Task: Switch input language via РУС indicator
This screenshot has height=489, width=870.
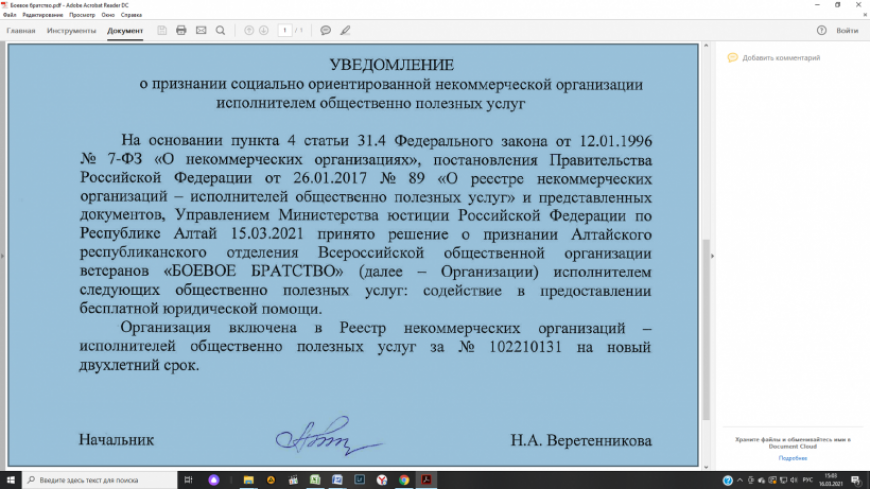Action: tap(808, 480)
